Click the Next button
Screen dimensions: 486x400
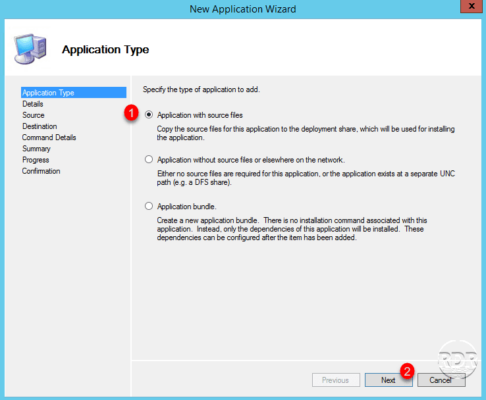coord(388,380)
